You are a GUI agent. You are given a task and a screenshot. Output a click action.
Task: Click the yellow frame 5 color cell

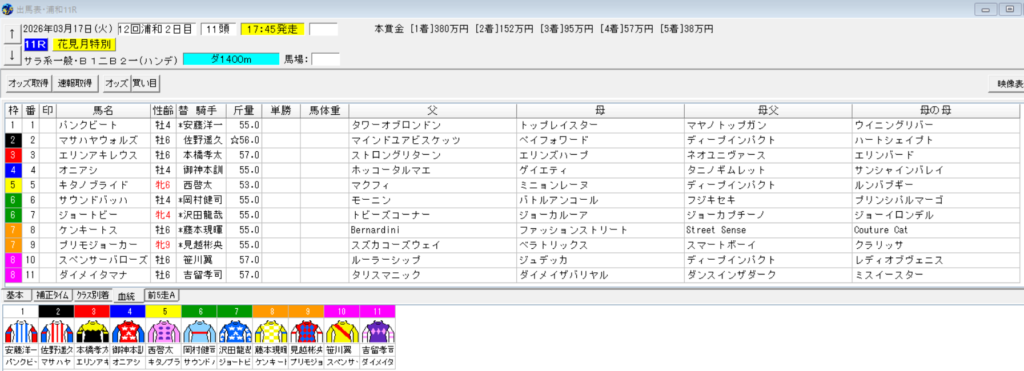point(14,185)
